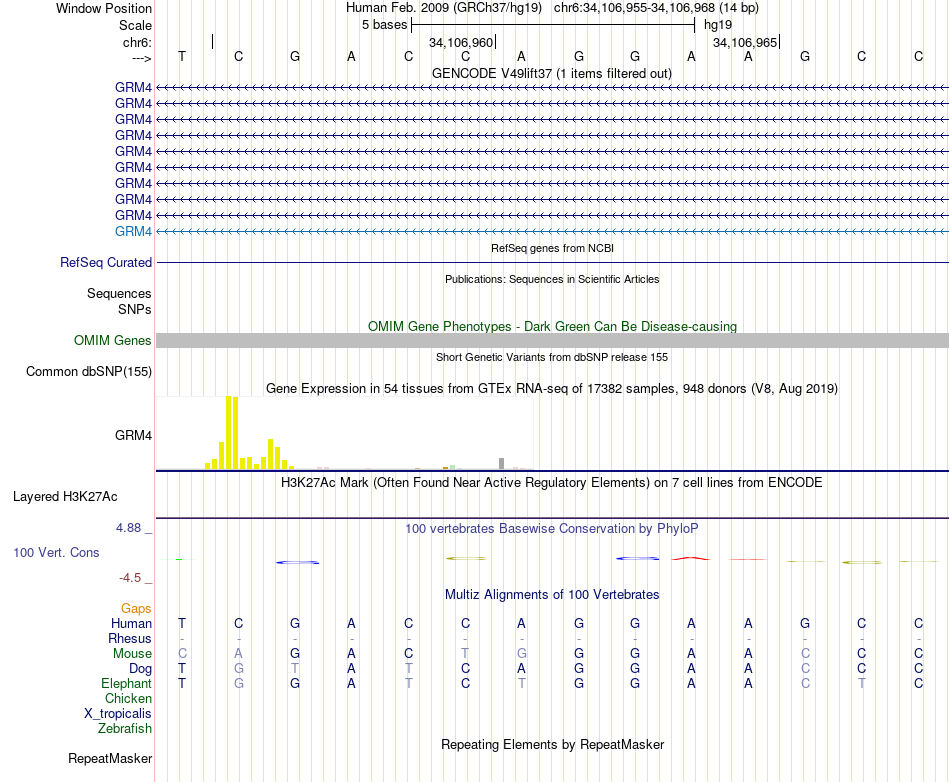This screenshot has width=950, height=782.
Task: Open Repeating Elements by RepeatMasker title
Action: click(552, 744)
